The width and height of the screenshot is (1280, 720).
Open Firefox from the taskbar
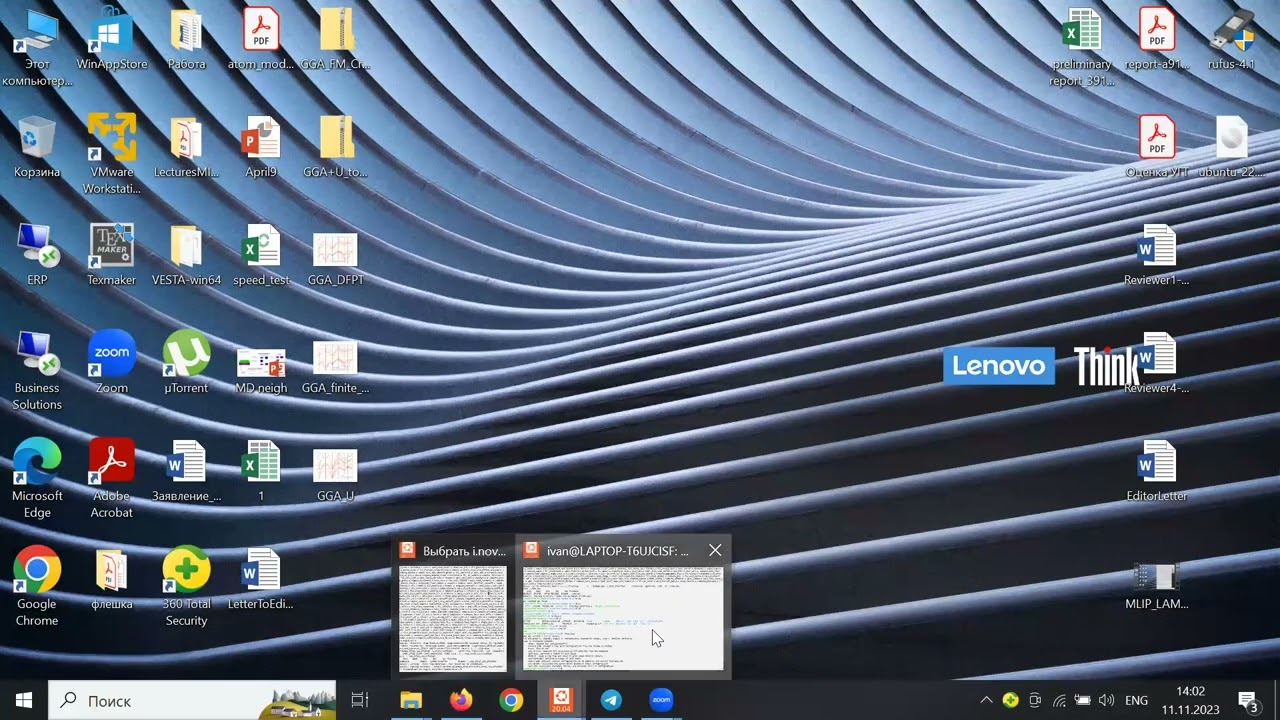coord(461,700)
